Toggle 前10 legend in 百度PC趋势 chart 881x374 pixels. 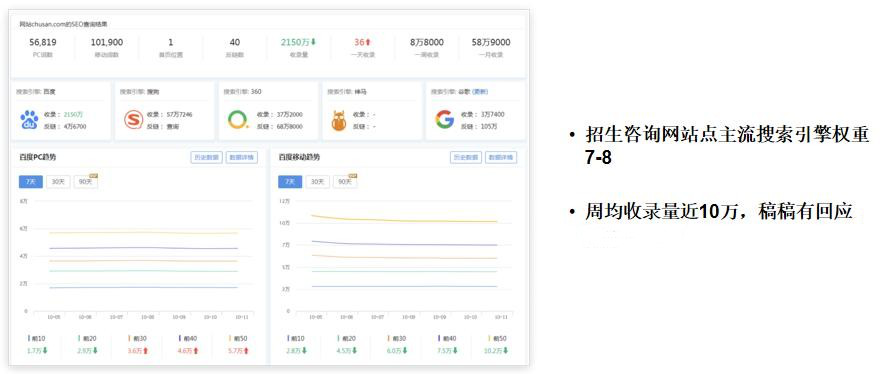(37, 339)
